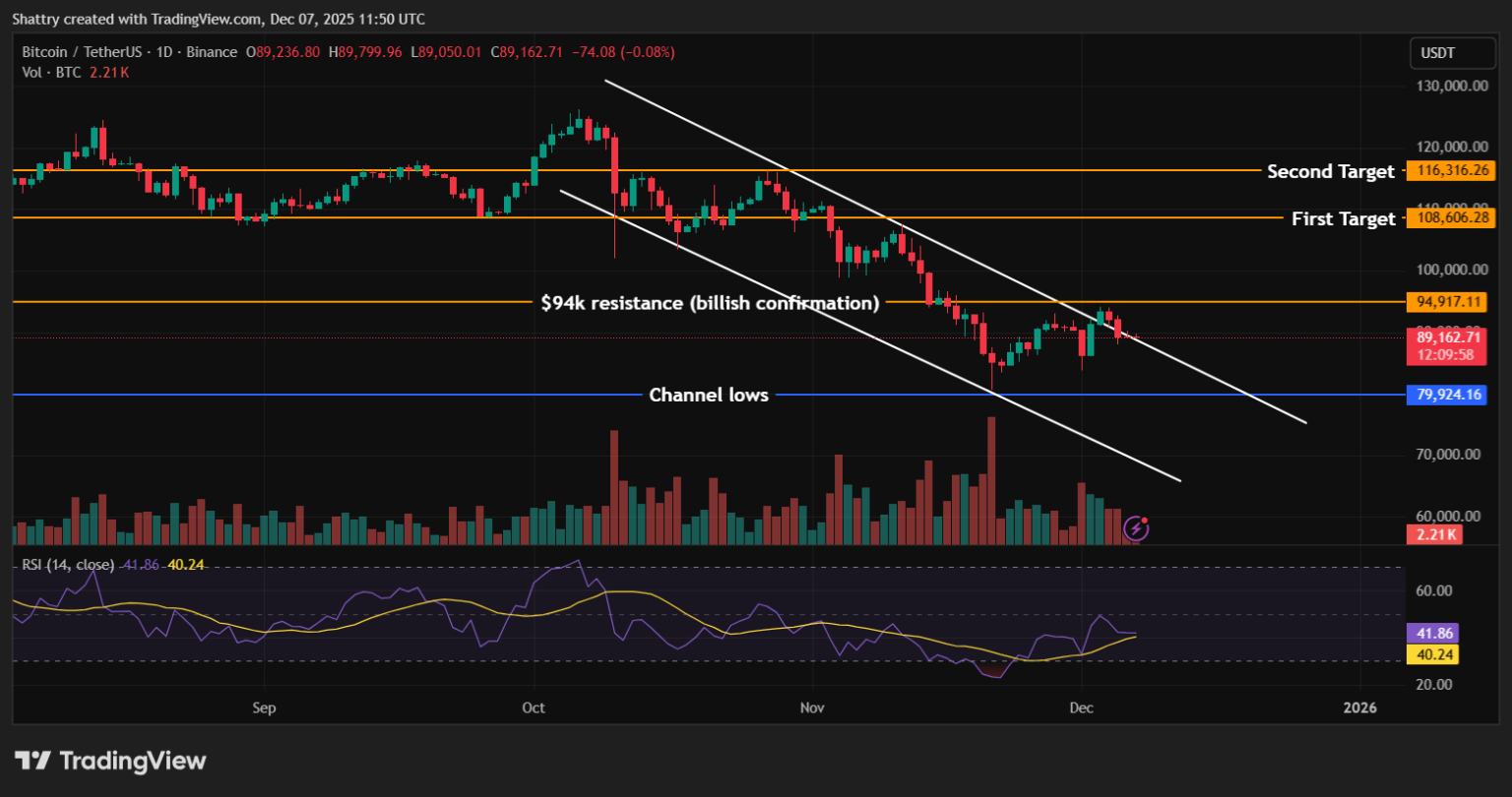This screenshot has height=797, width=1512.
Task: Click the First Target text label
Action: 1343,218
